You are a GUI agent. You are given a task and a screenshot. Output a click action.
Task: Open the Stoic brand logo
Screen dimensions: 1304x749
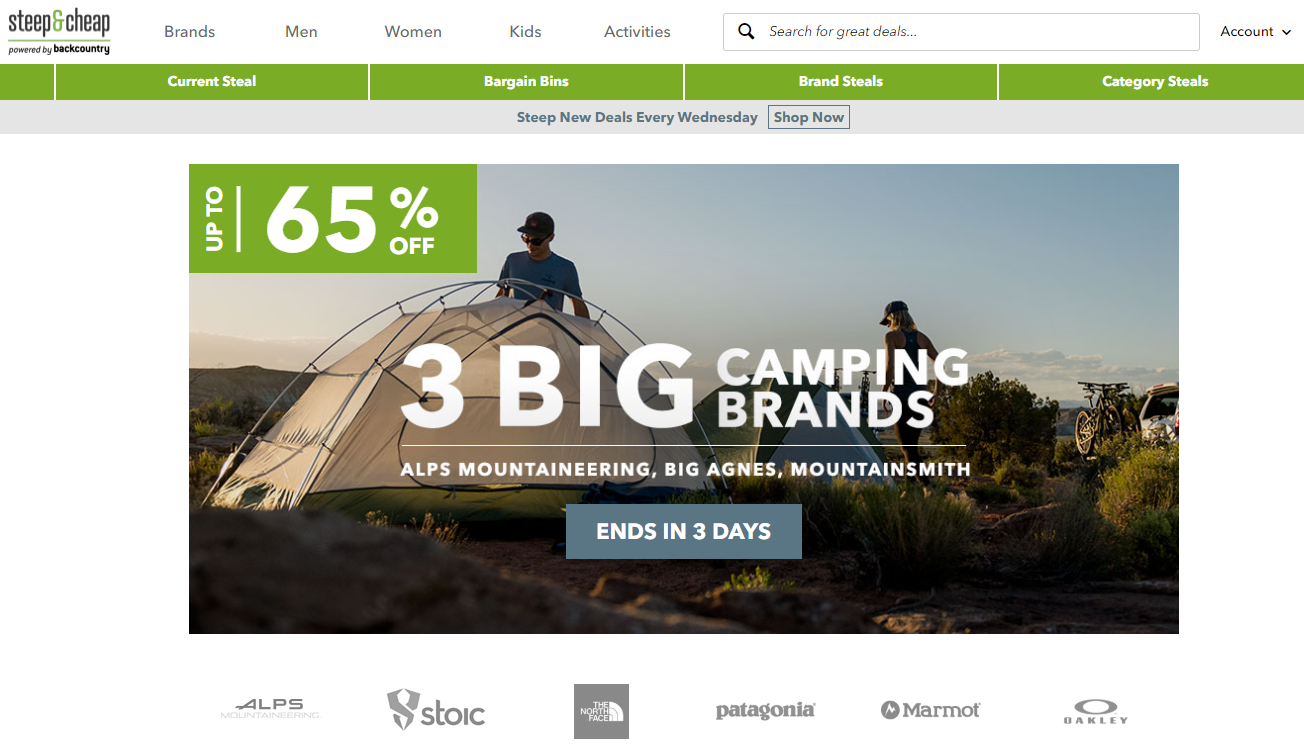[x=436, y=710]
